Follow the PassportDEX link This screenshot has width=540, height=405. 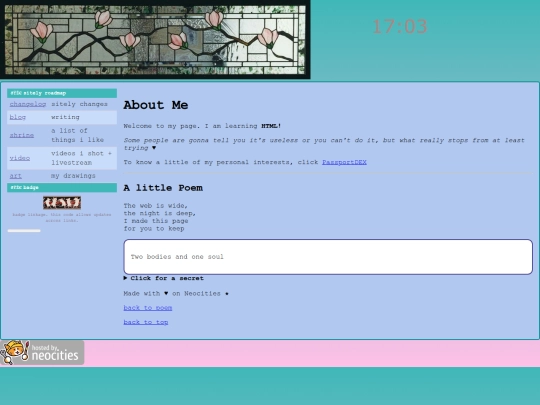(x=344, y=162)
